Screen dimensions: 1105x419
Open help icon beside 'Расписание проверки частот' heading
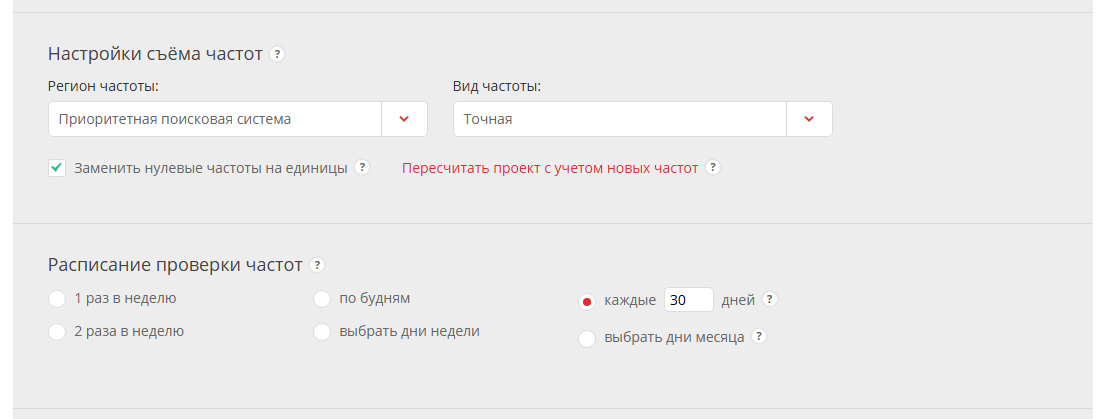click(317, 265)
